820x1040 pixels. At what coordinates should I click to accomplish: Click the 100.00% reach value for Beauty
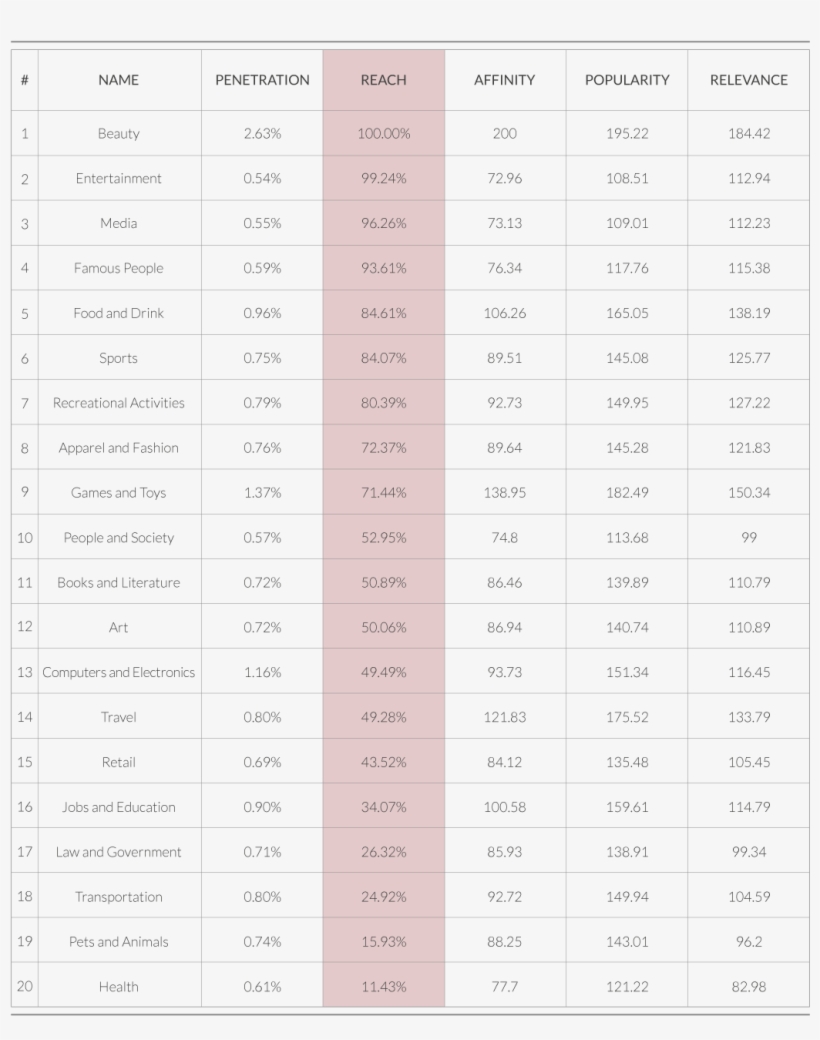click(x=383, y=134)
